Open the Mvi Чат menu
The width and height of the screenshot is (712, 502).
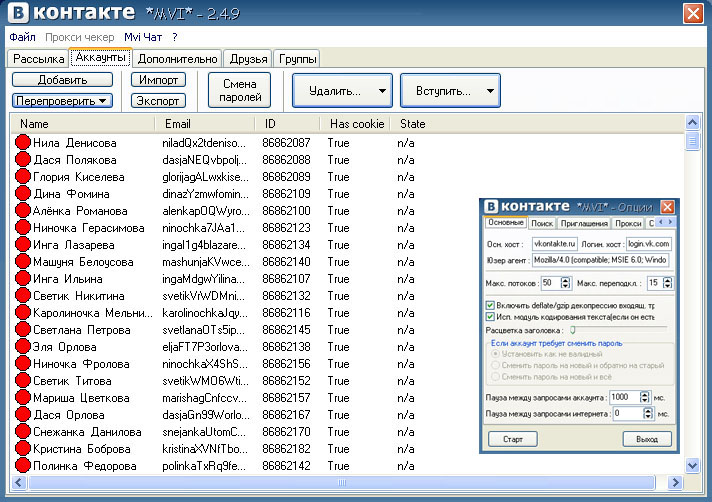tap(143, 37)
